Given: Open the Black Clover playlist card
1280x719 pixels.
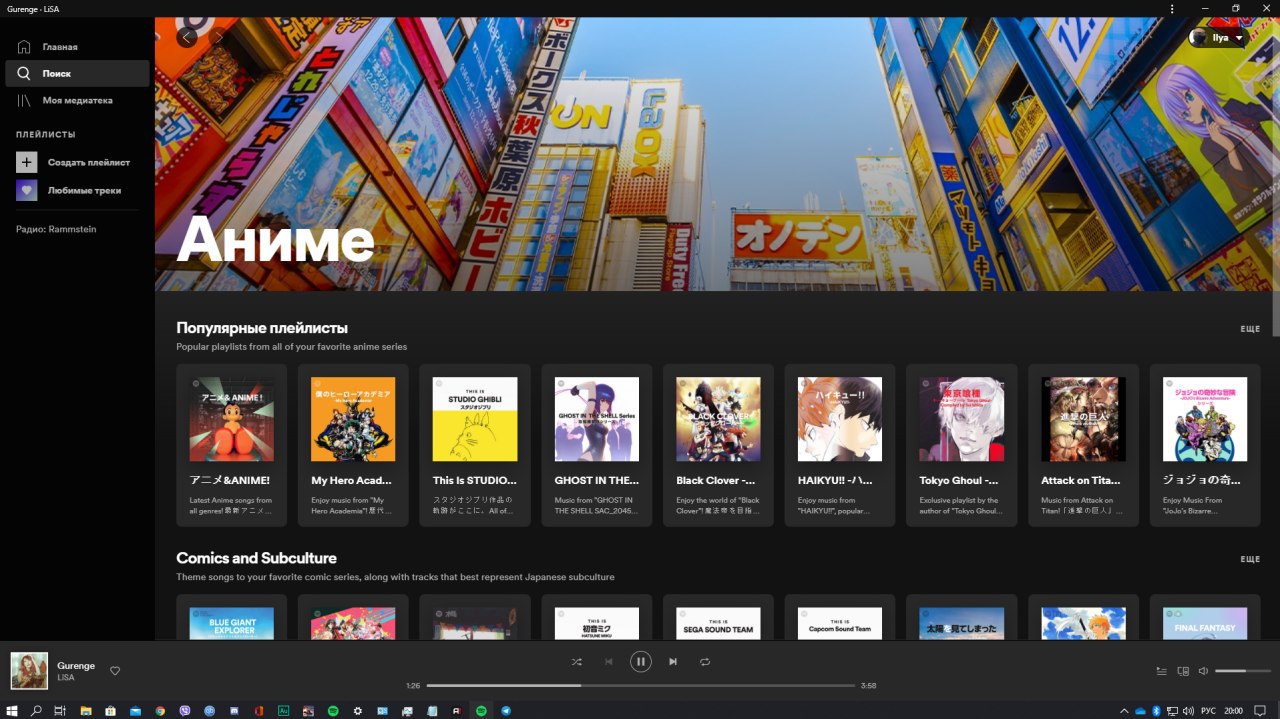Looking at the screenshot, I should (x=718, y=445).
